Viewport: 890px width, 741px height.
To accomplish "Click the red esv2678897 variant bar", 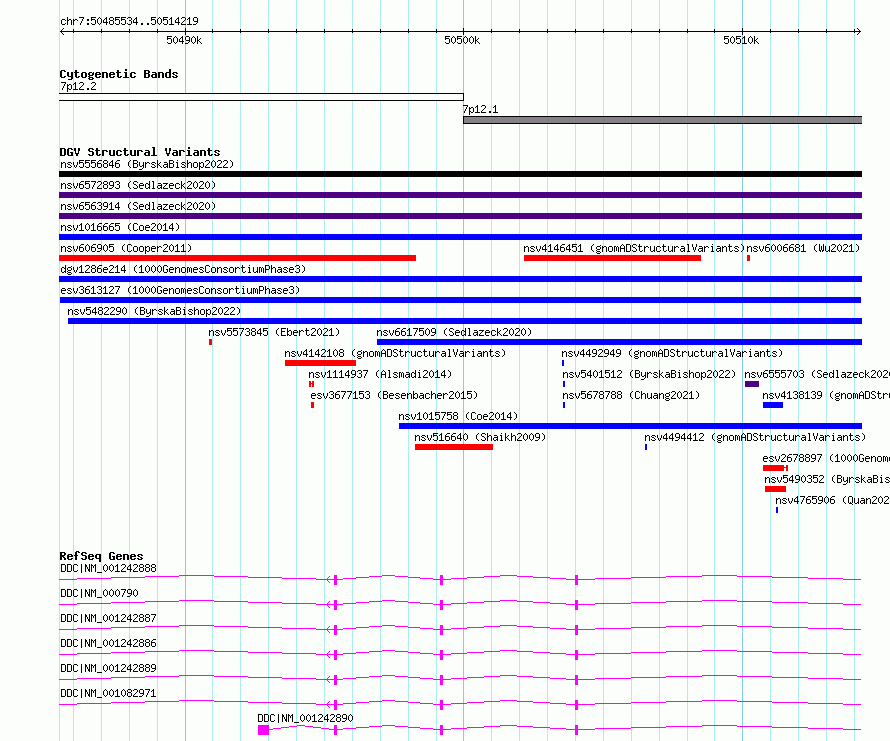I will (775, 468).
